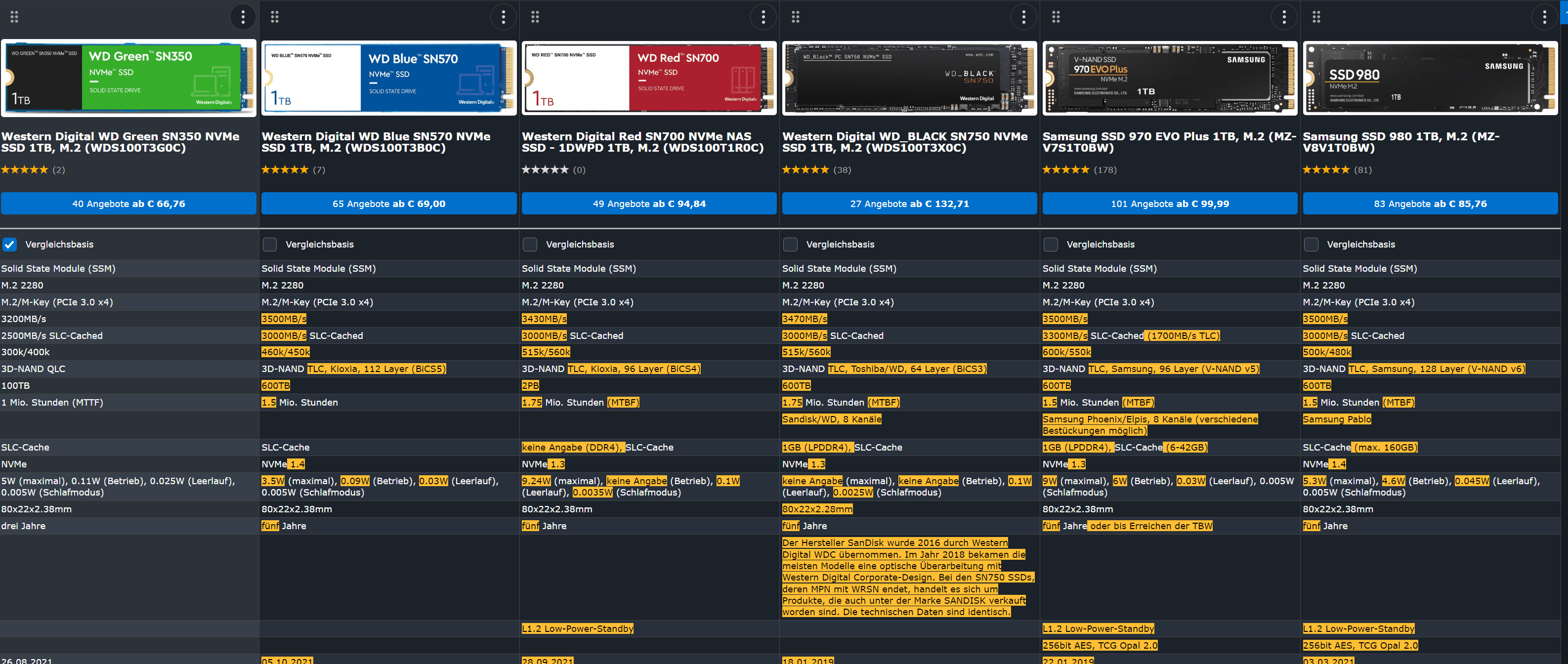Select 'drei Jahre' warranty text
The height and width of the screenshot is (664, 1568).
coord(23,527)
